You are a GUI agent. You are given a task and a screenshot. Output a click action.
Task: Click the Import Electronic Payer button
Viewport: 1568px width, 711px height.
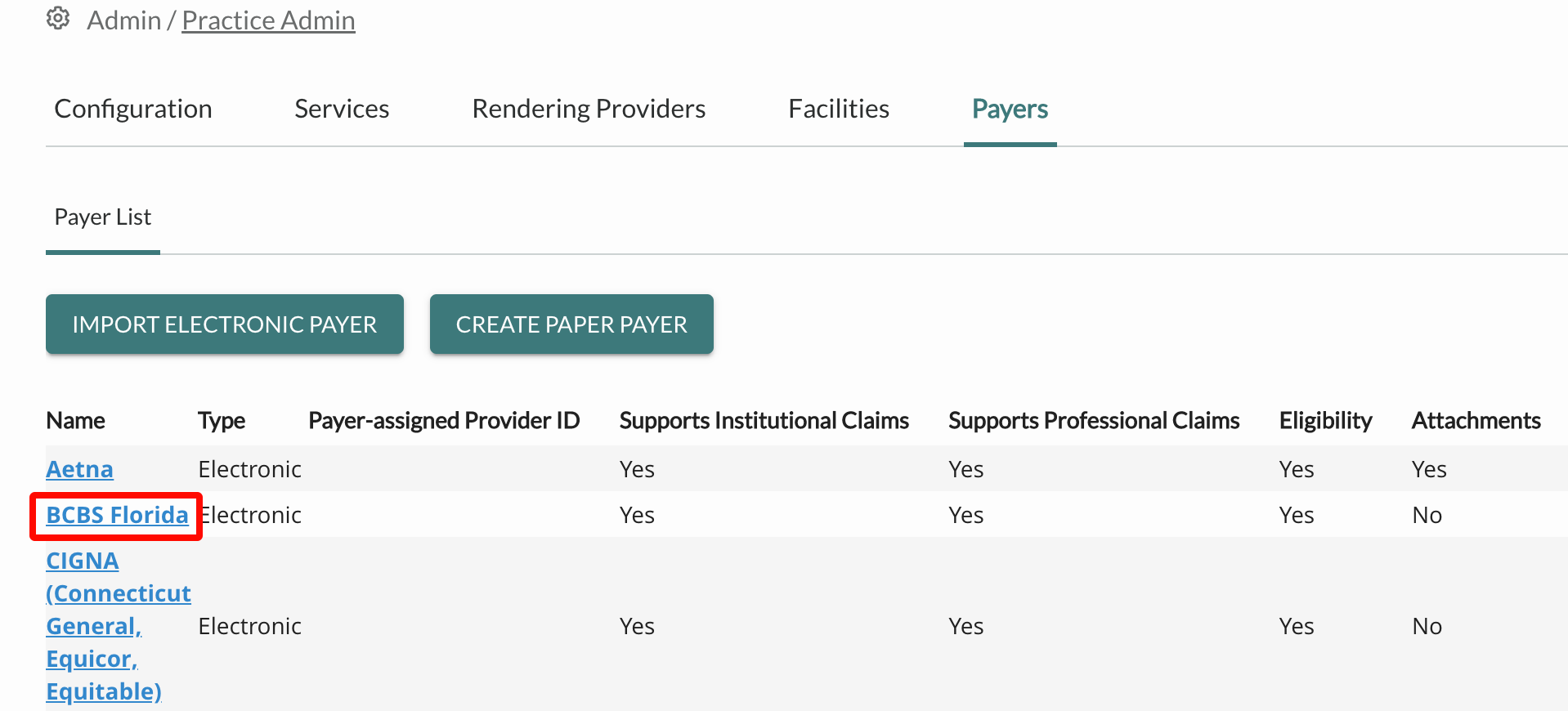pos(225,324)
